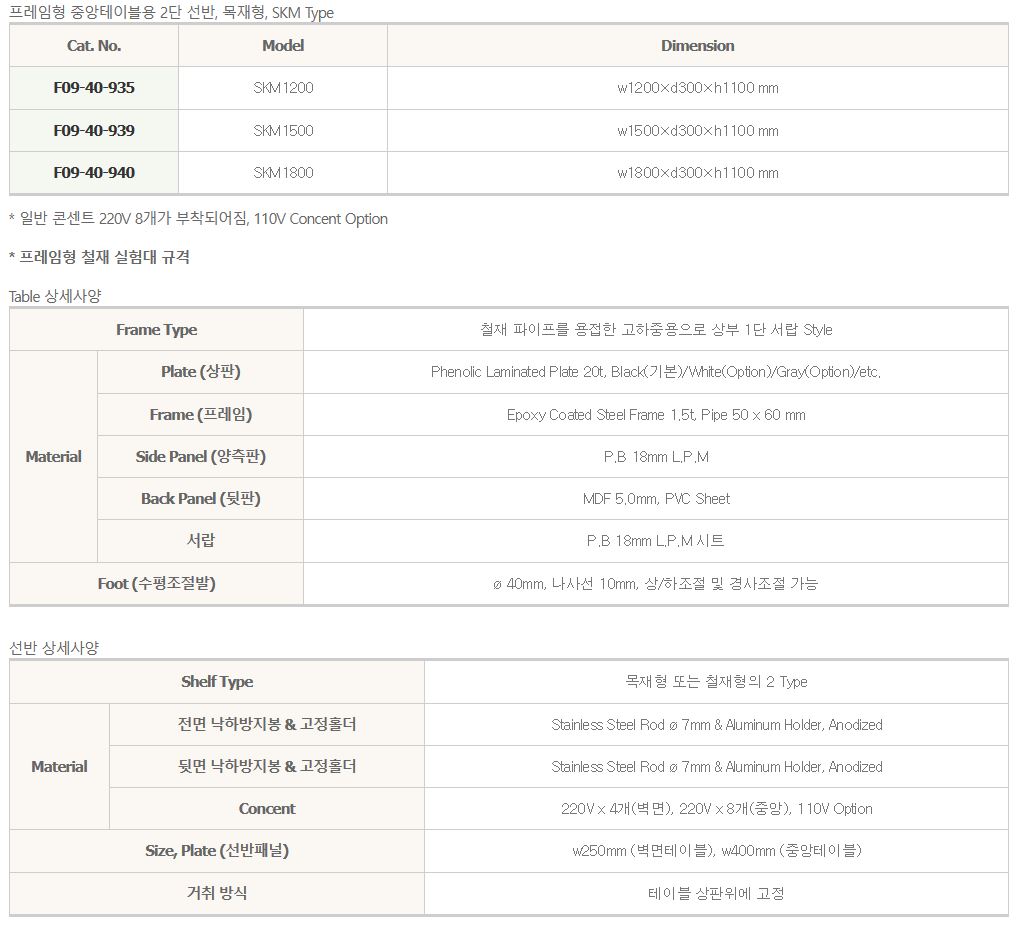The image size is (1023, 925).
Task: Click the Epoxy Coated Steel Frame text
Action: [655, 415]
